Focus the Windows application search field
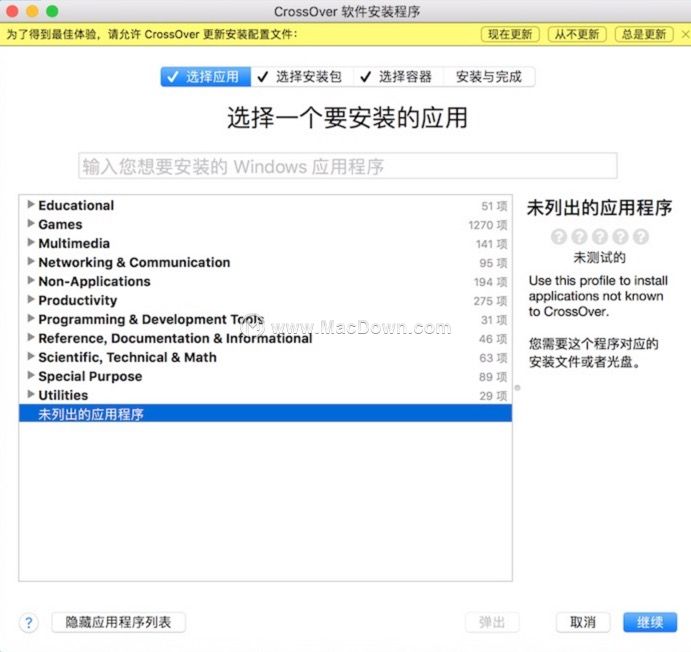The width and height of the screenshot is (691, 652). (348, 166)
